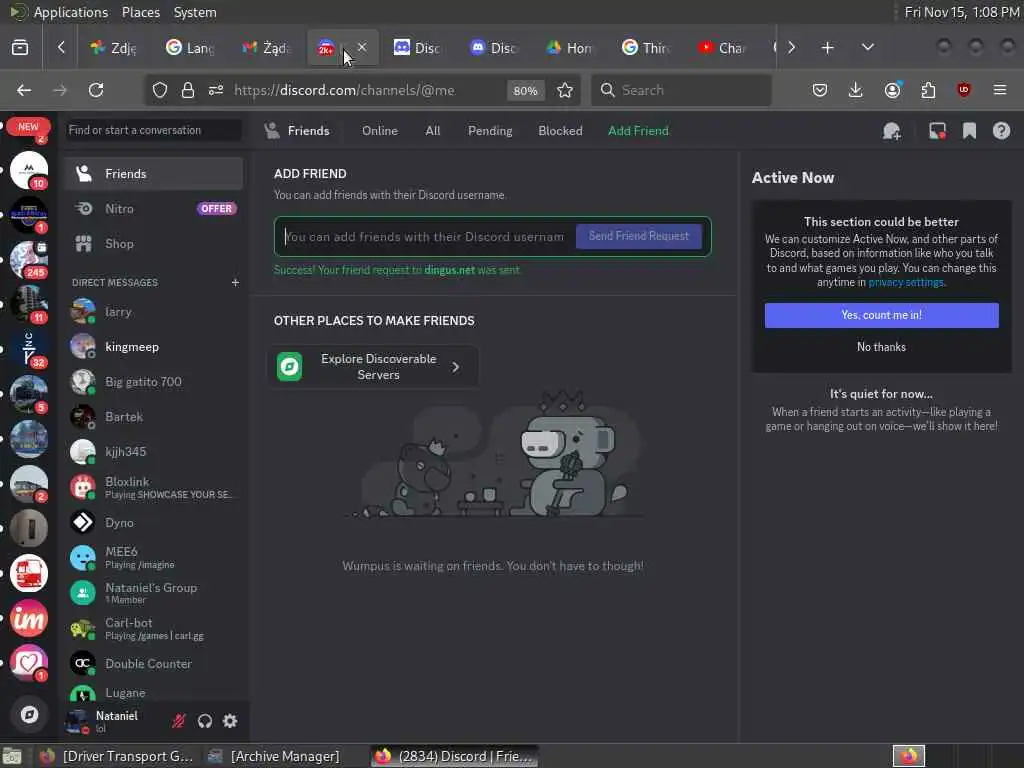Open Nataniel's Group chat

click(153, 593)
